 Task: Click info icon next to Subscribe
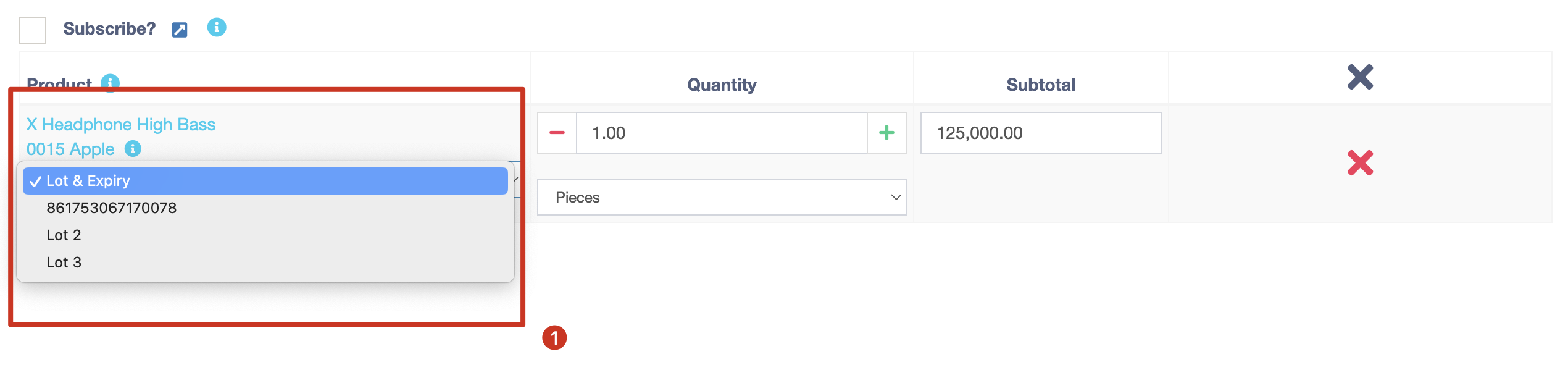(x=217, y=27)
